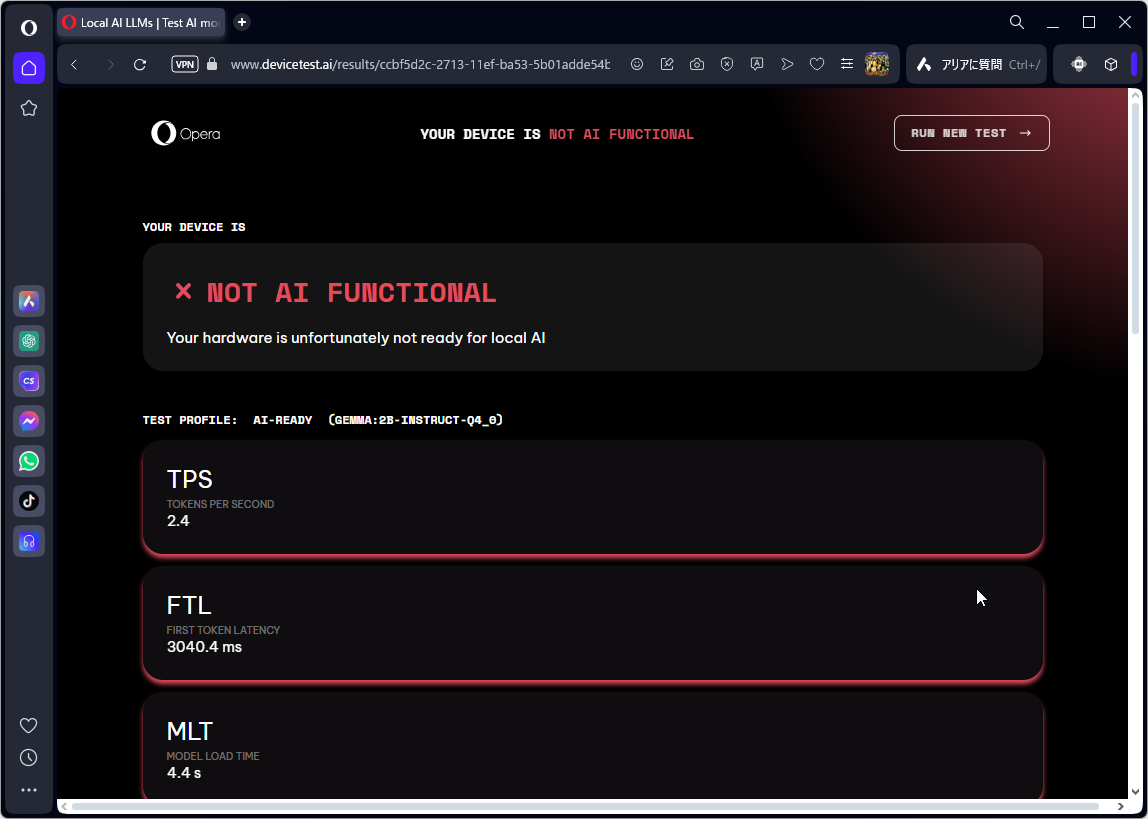Open the CS sidebar app icon
Screen dimensions: 1148x819
29,381
